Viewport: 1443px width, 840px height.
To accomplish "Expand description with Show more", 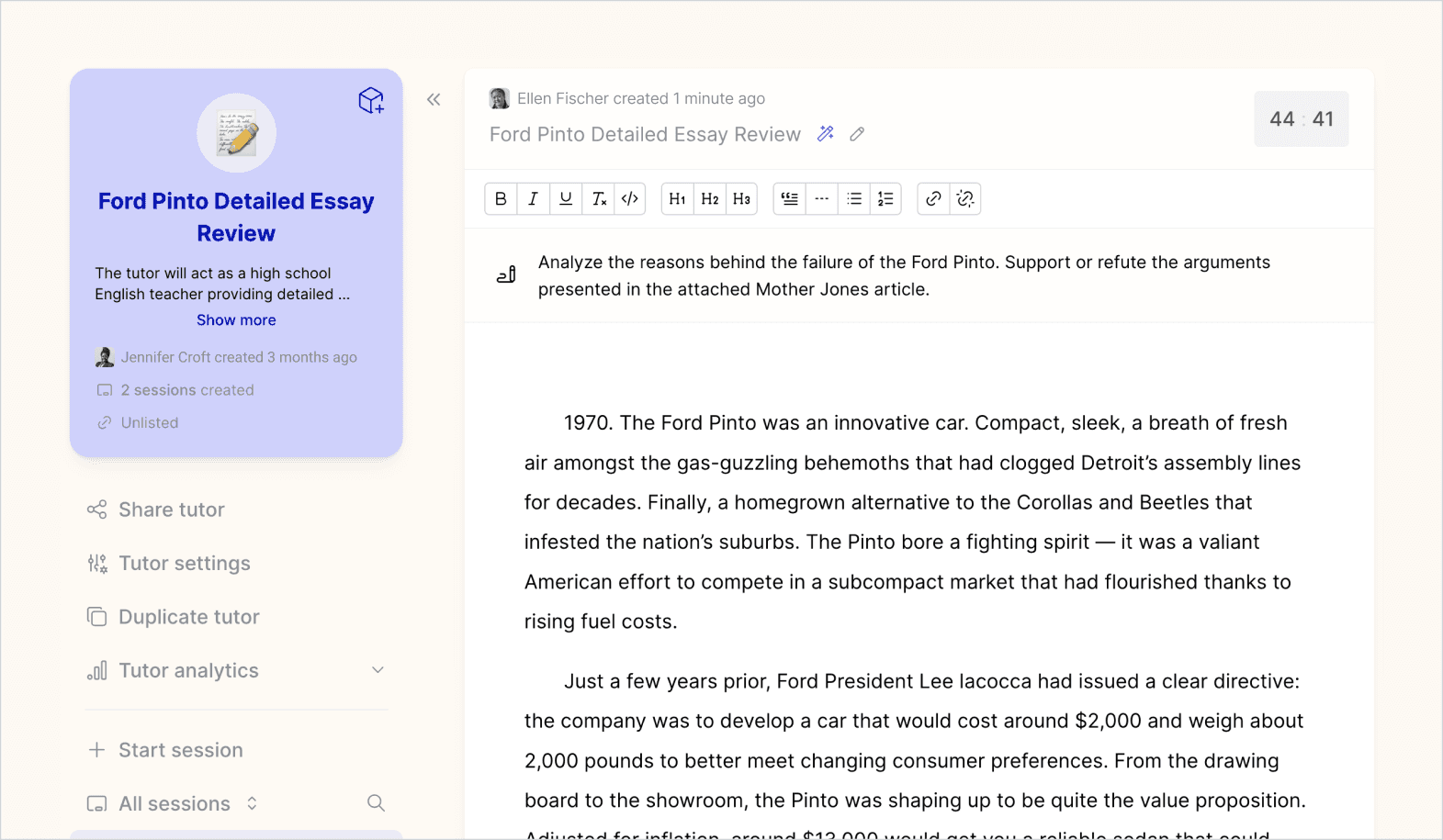I will click(236, 319).
